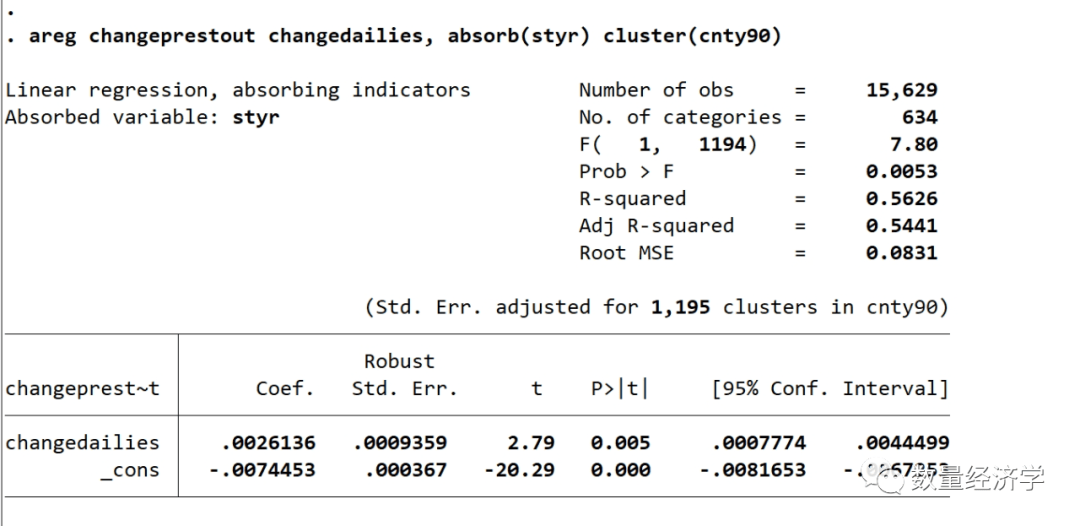Click the bold absorbed variable name styr
The image size is (1080, 526).
pyautogui.click(x=255, y=117)
